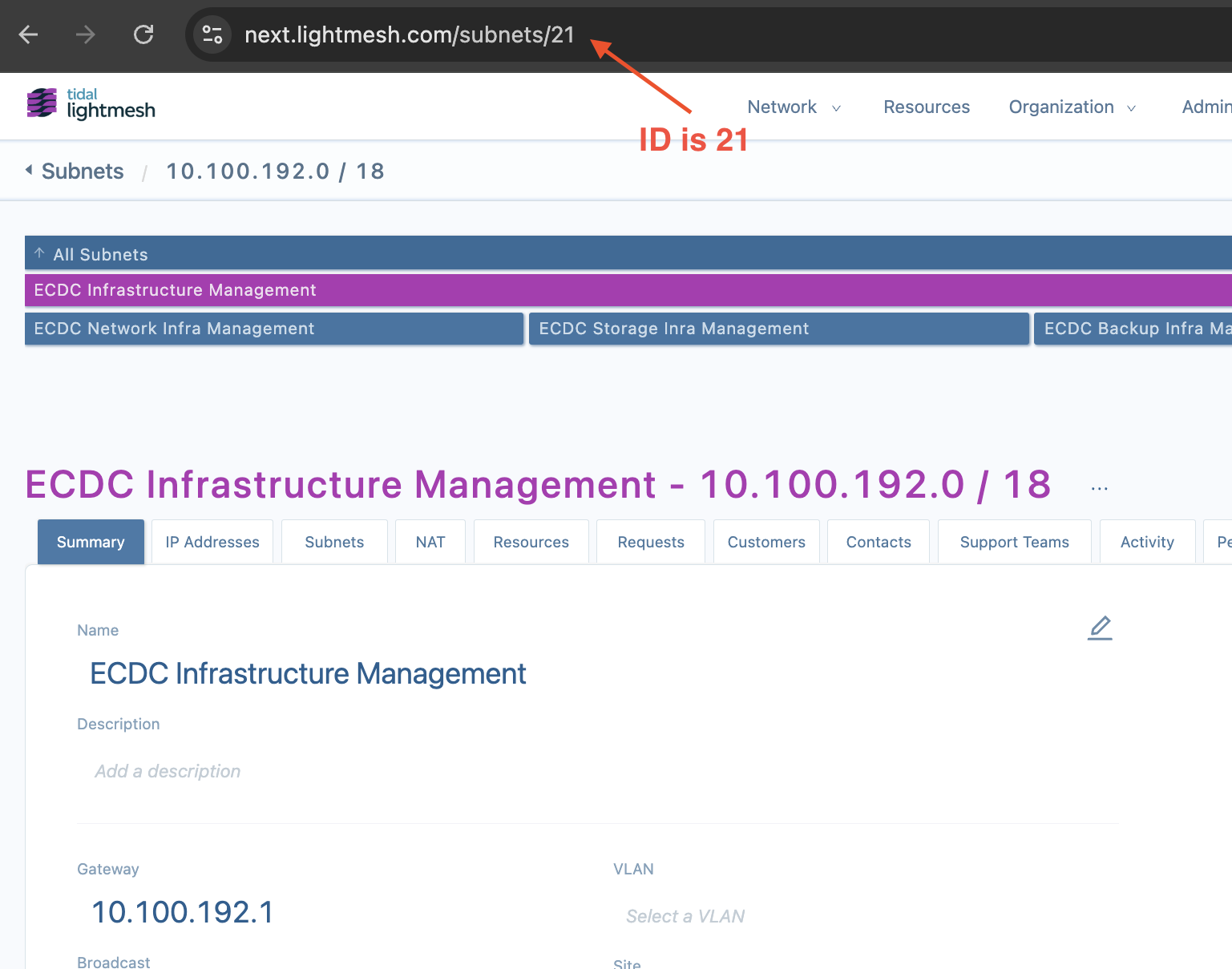Open the Admin top navigation item
The height and width of the screenshot is (969, 1232).
click(x=1206, y=107)
